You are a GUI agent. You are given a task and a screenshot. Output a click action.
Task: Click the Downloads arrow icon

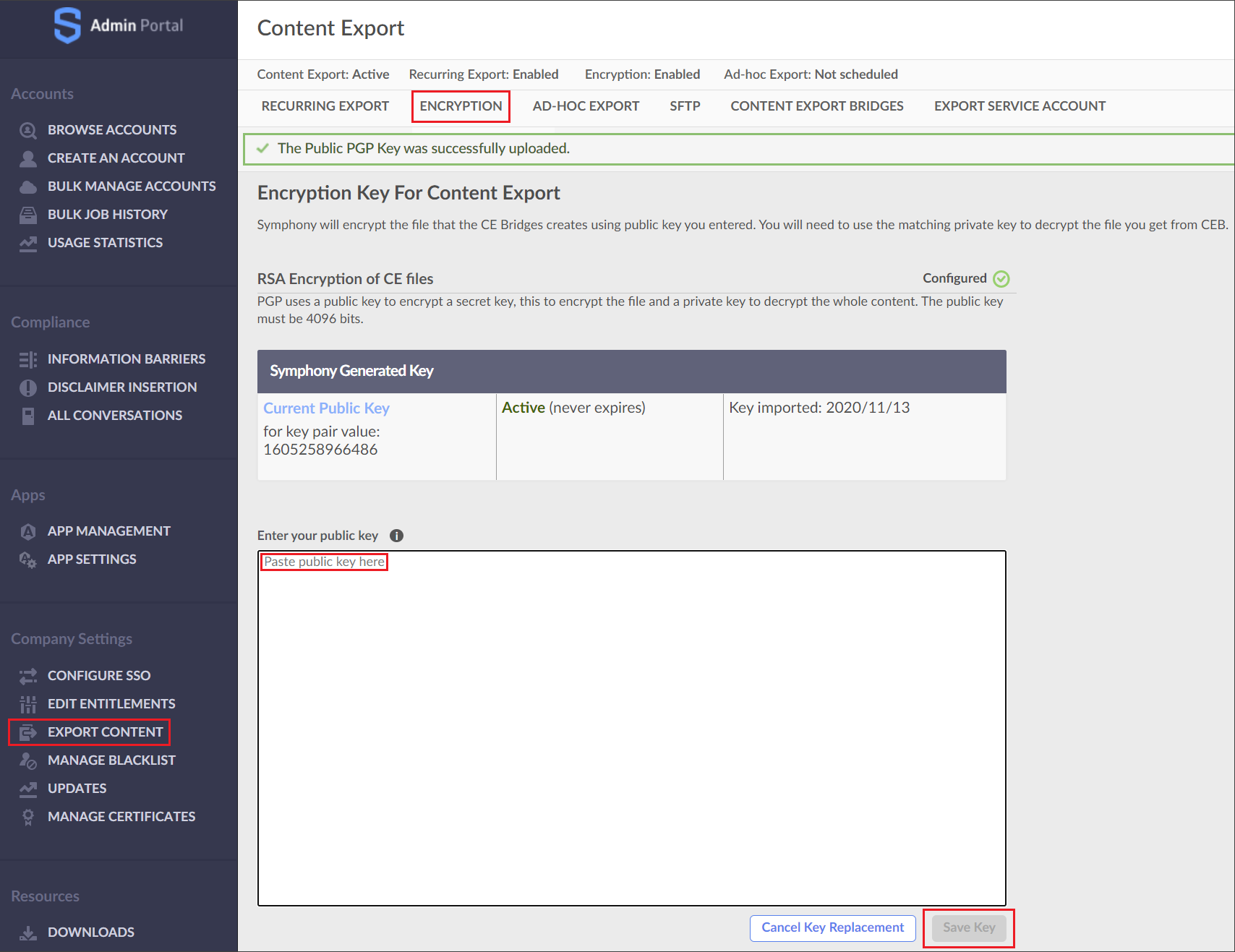28,932
